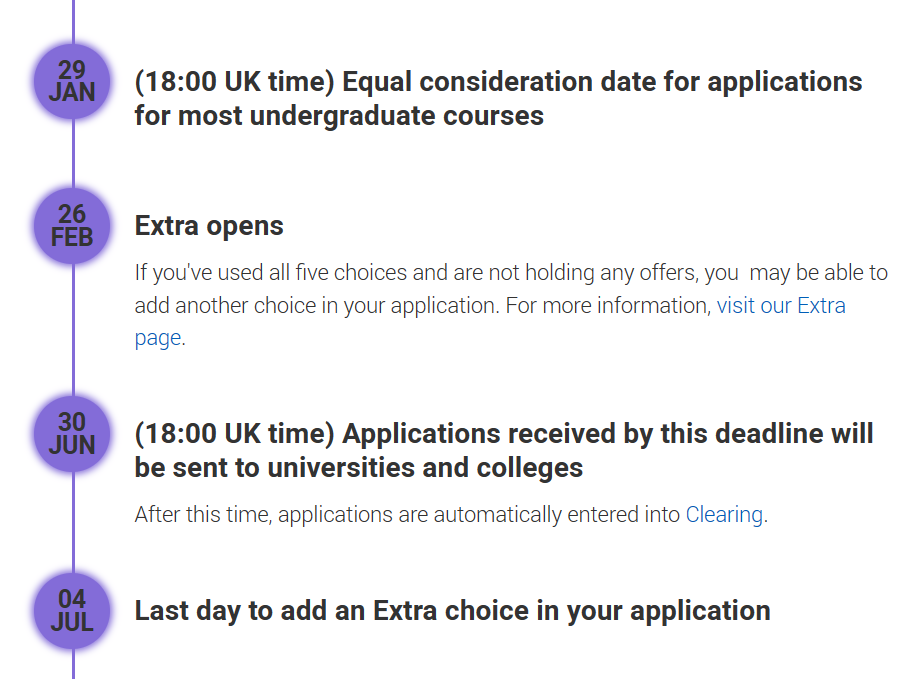Click the timeline line below 04 JUL
The width and height of the screenshot is (922, 679).
74,664
